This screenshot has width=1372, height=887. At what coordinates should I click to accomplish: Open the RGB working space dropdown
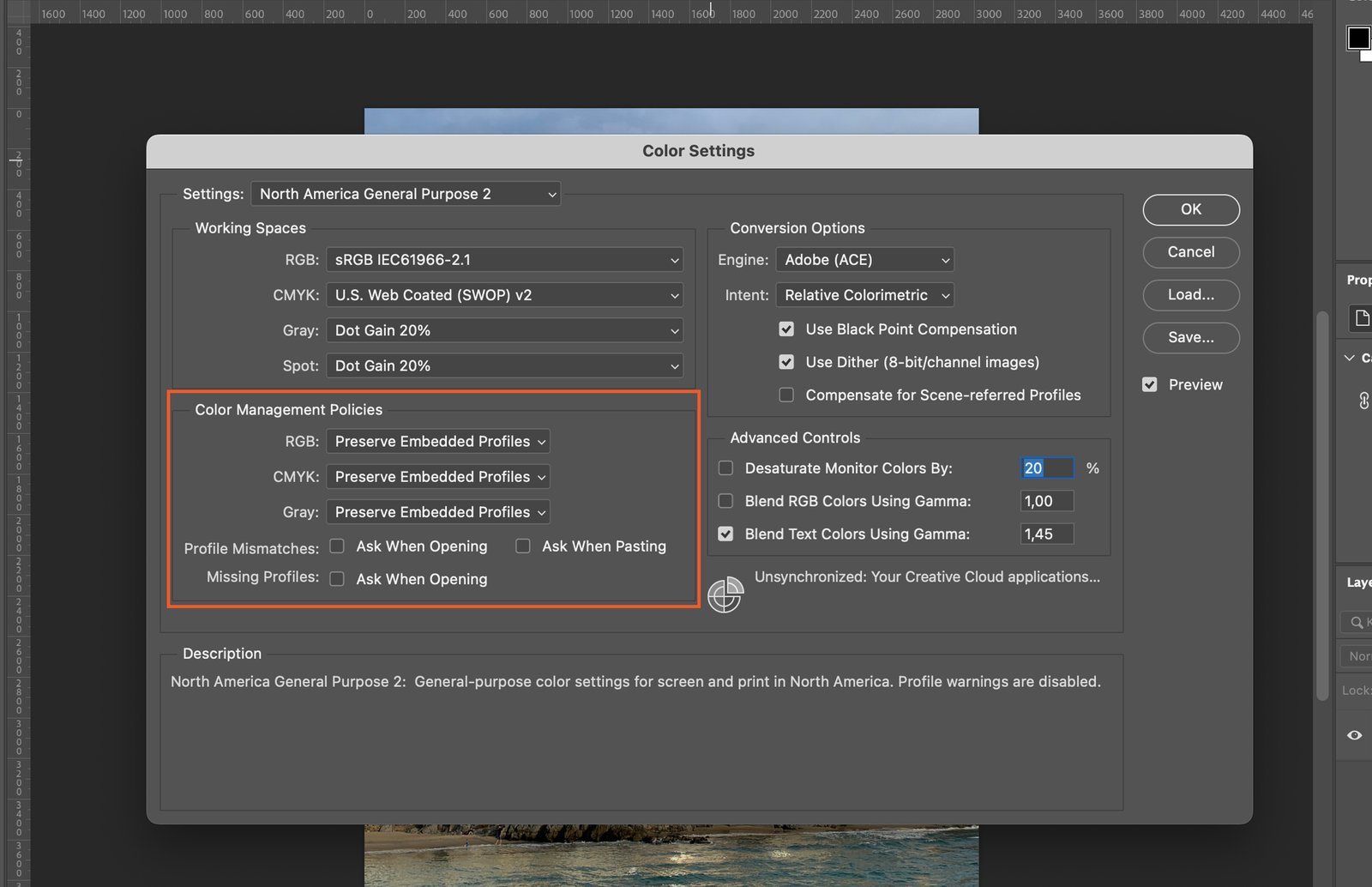point(504,259)
